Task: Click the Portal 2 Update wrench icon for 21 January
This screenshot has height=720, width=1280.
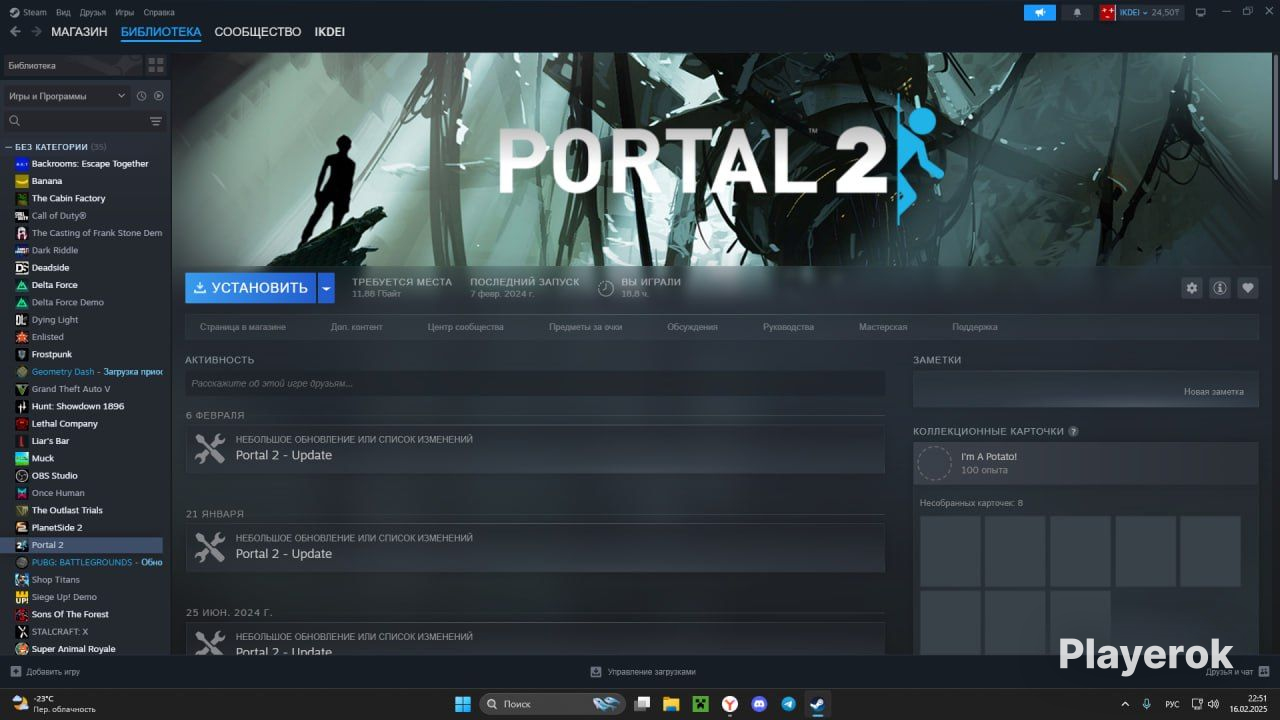Action: tap(210, 547)
